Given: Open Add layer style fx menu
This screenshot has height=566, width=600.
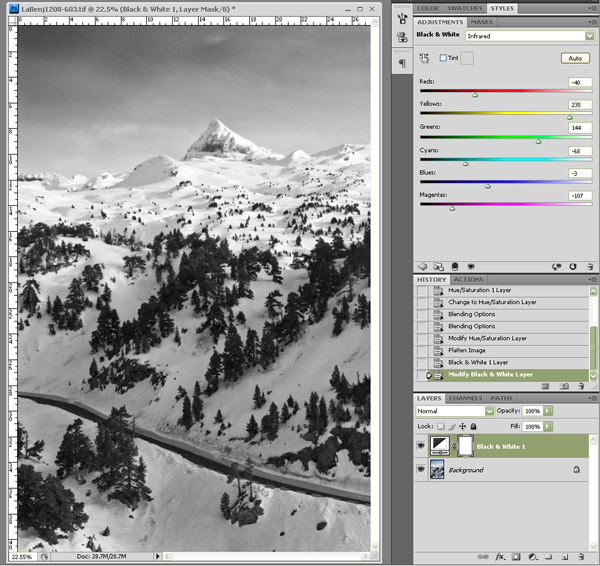Looking at the screenshot, I should (x=500, y=556).
